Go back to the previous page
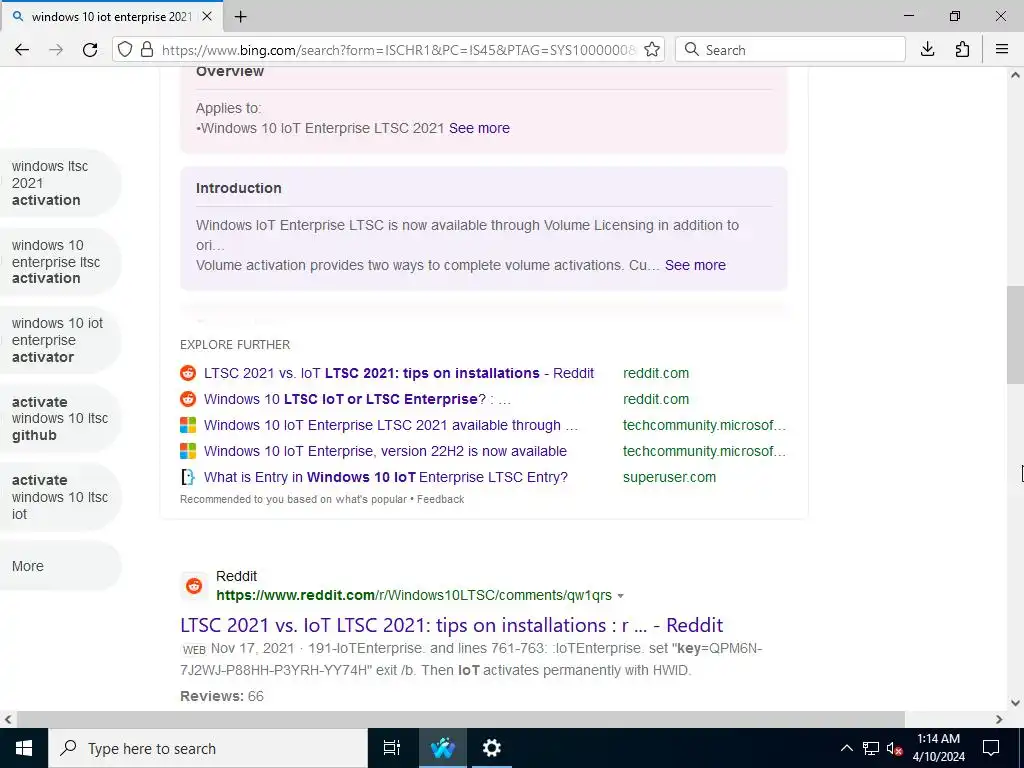This screenshot has width=1024, height=768. [x=22, y=50]
